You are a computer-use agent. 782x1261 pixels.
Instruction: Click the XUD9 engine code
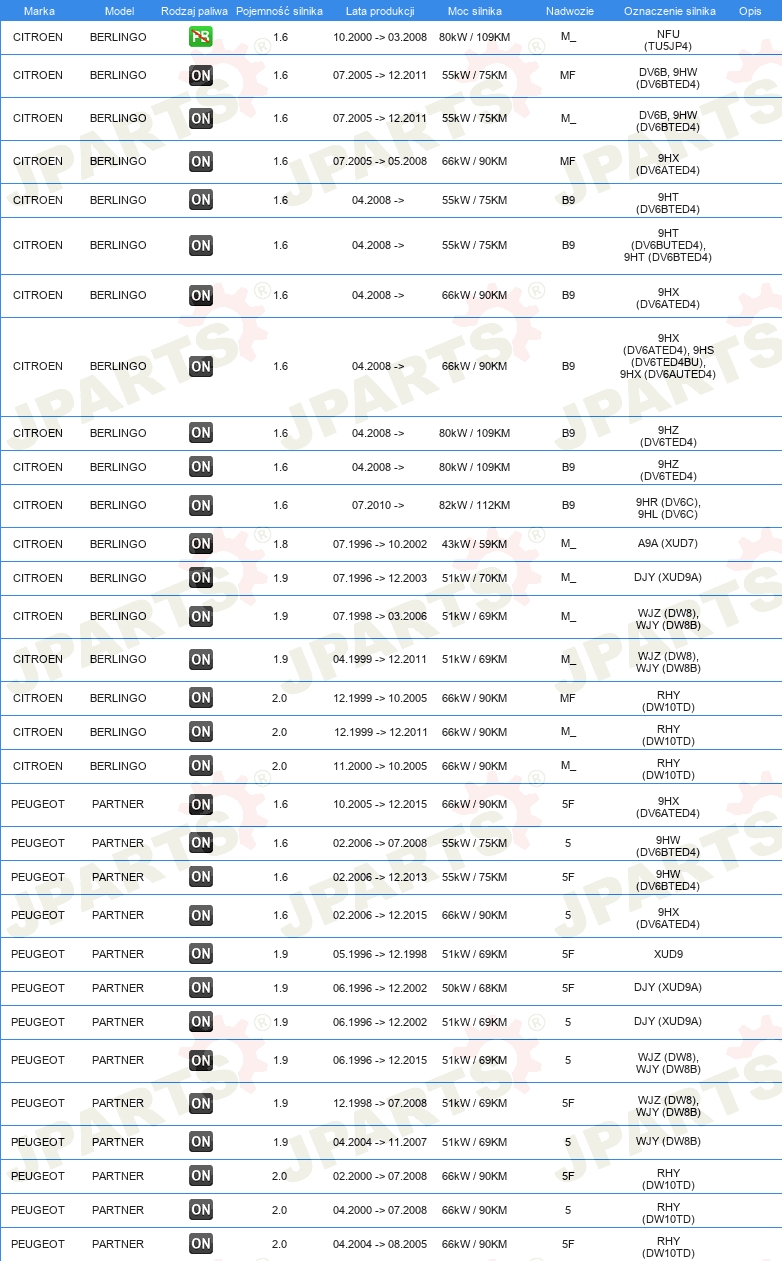668,954
